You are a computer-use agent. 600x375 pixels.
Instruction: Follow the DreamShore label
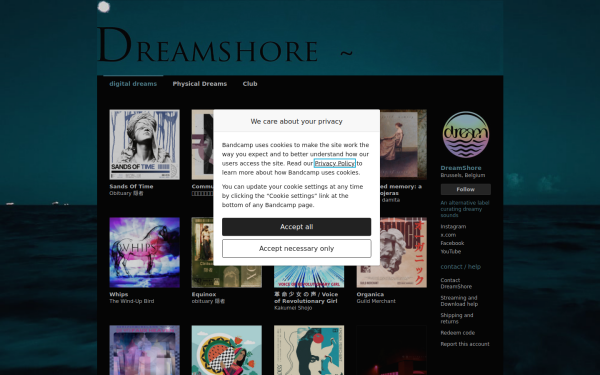click(465, 189)
